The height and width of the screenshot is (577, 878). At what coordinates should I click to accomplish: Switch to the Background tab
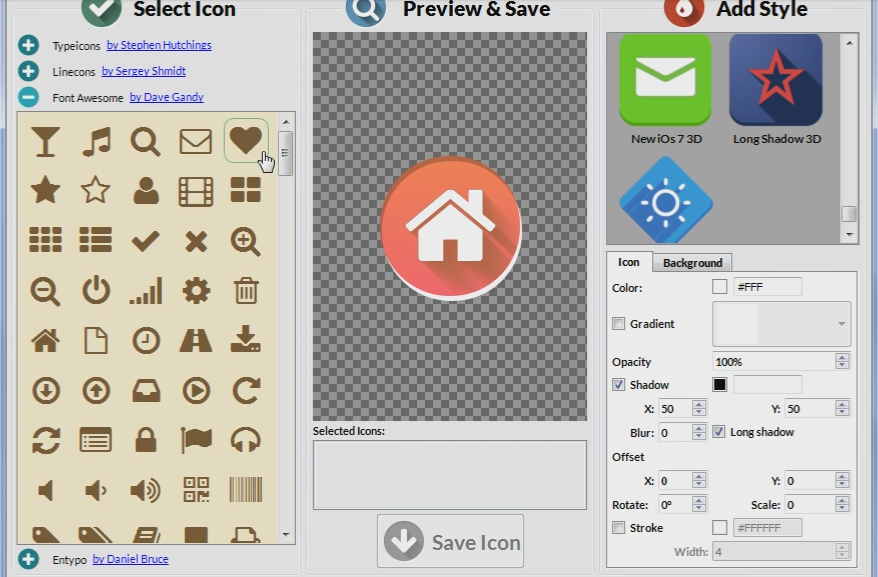693,263
